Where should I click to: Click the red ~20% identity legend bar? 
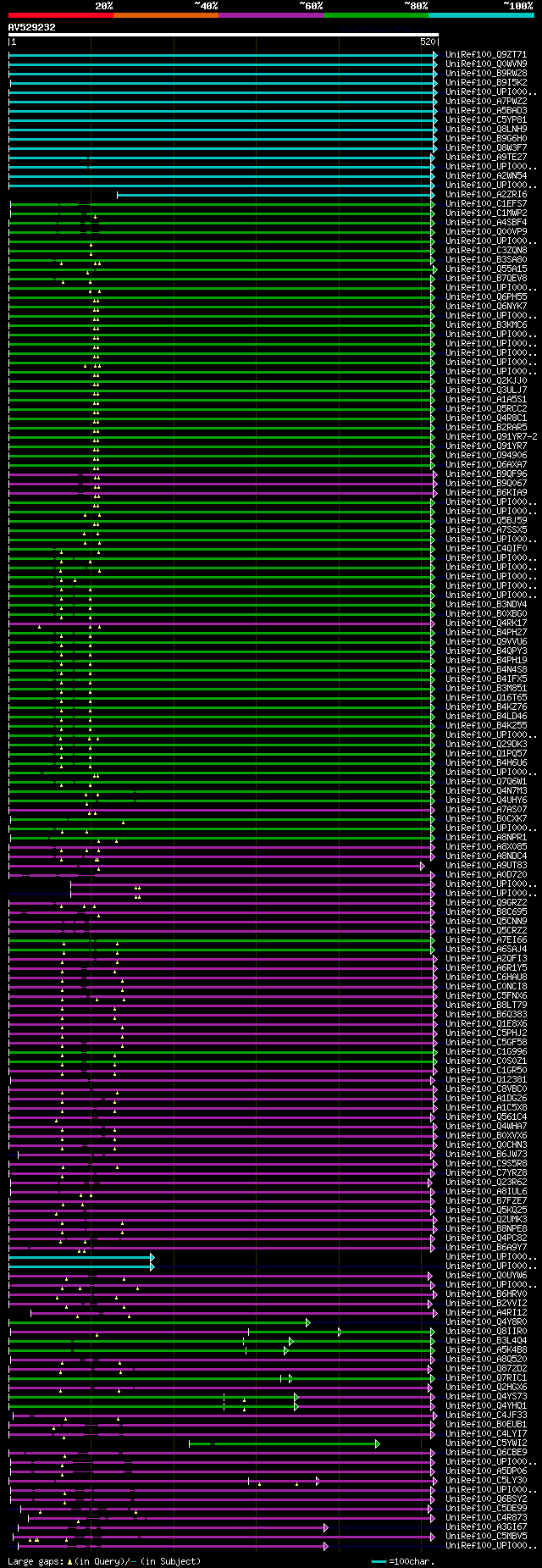[x=60, y=14]
